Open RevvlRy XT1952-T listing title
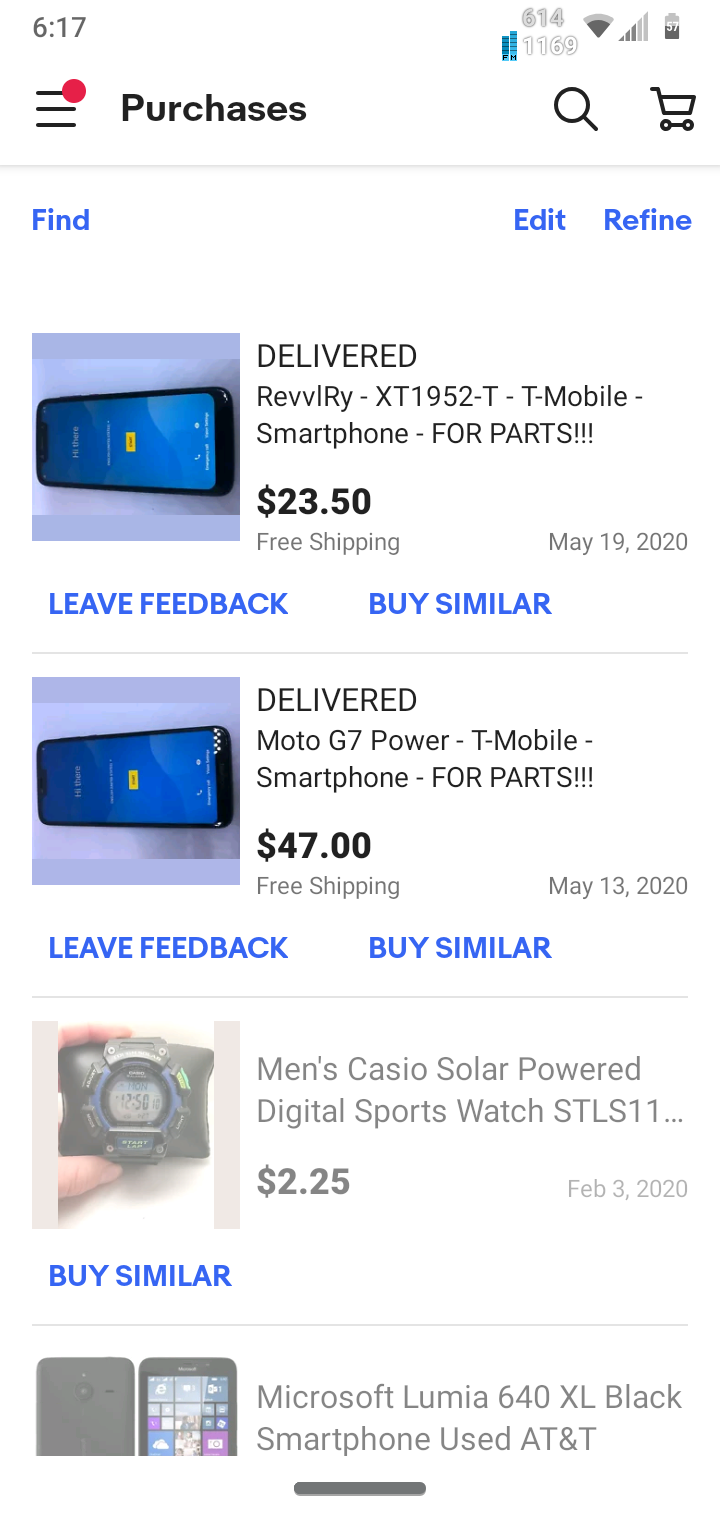This screenshot has height=1520, width=720. [449, 415]
